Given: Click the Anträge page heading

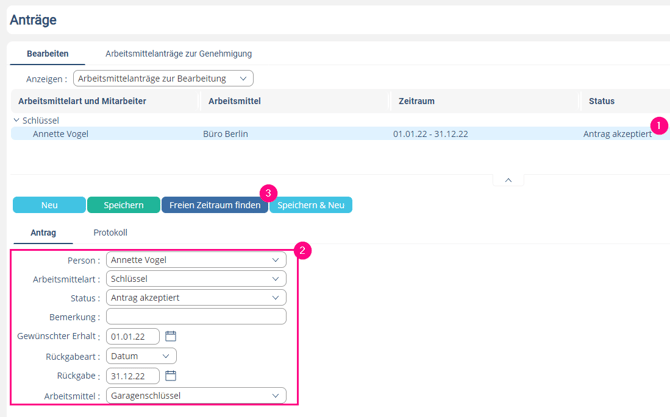Looking at the screenshot, I should [33, 20].
